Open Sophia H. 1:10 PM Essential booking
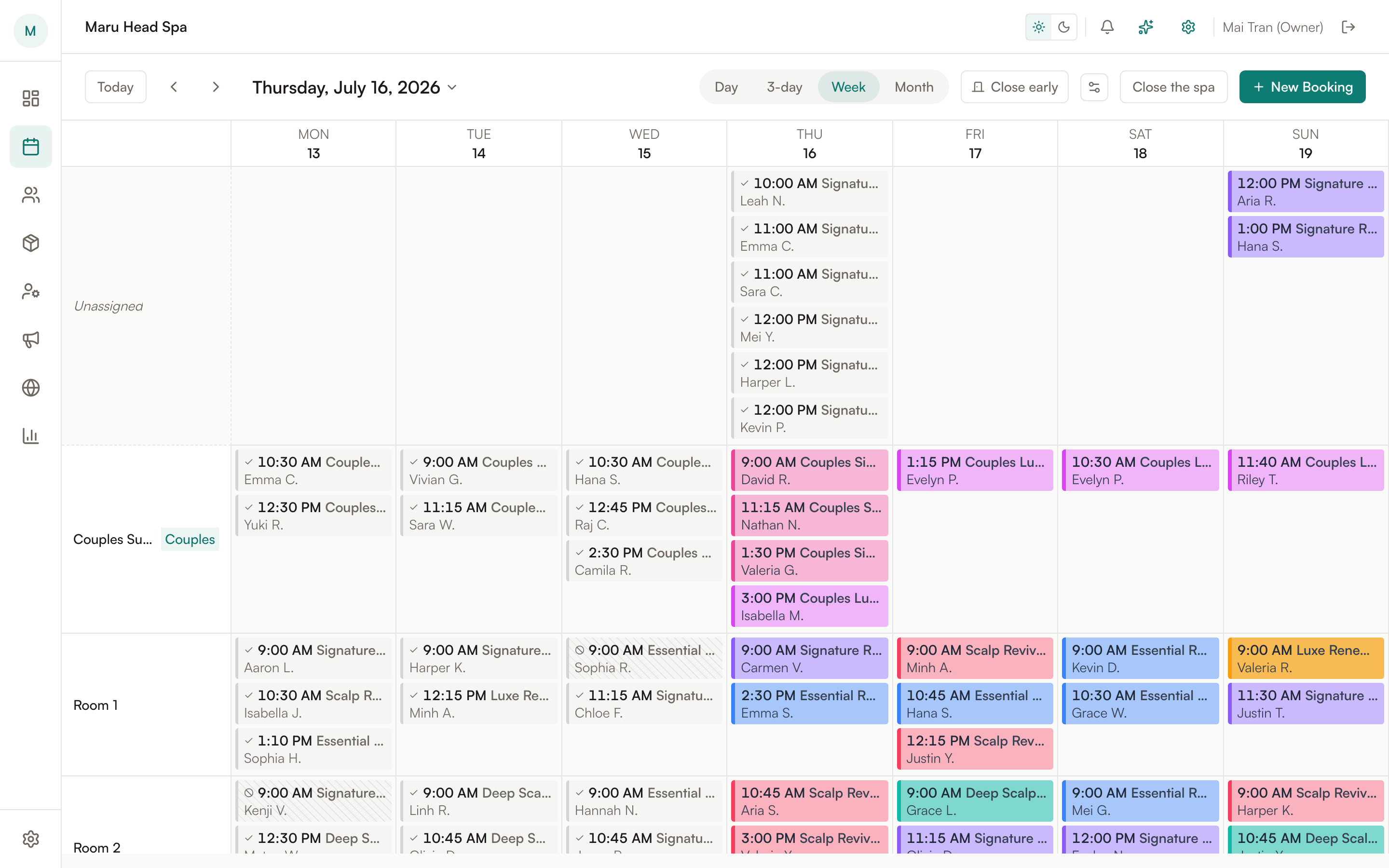Viewport: 1389px width, 868px height. point(313,749)
